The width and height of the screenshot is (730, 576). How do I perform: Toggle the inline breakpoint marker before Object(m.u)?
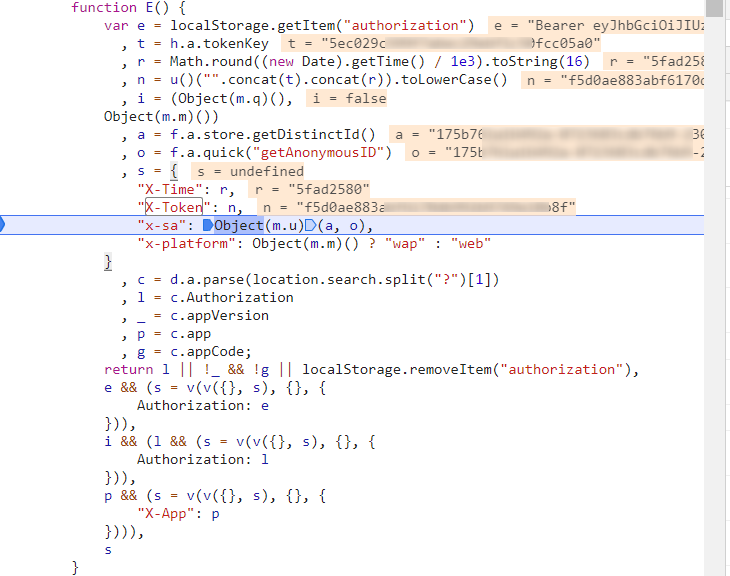pos(208,225)
